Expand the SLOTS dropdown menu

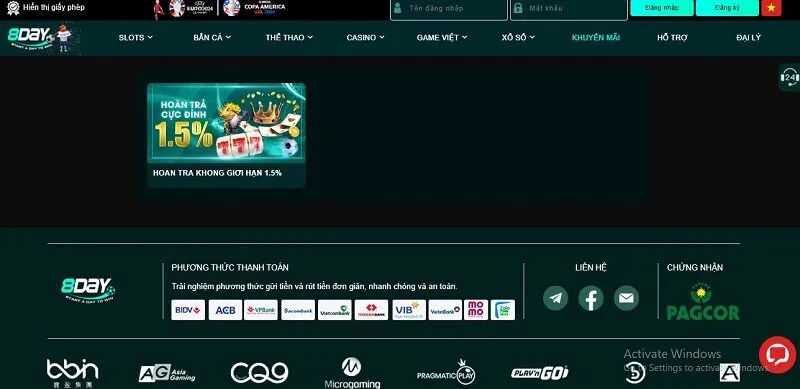[136, 37]
